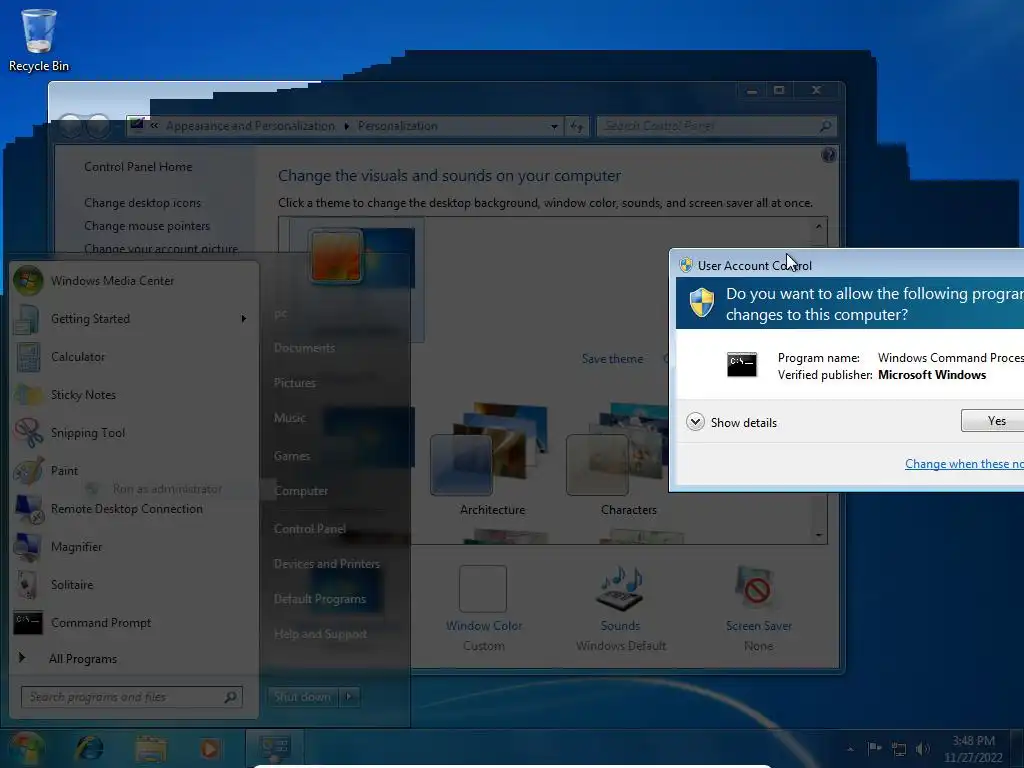Click the breadcrumb arrow after Appearance and Personalization
Image resolution: width=1024 pixels, height=768 pixels.
pyautogui.click(x=346, y=126)
